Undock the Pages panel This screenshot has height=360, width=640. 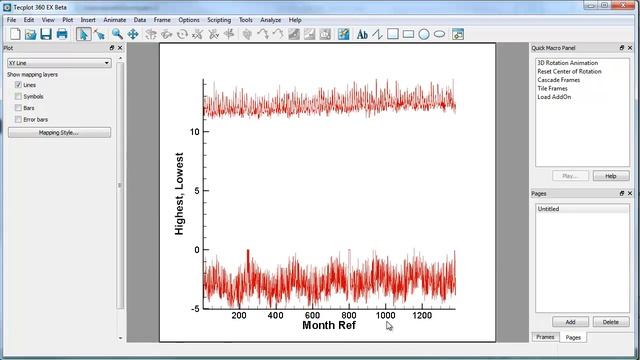622,193
